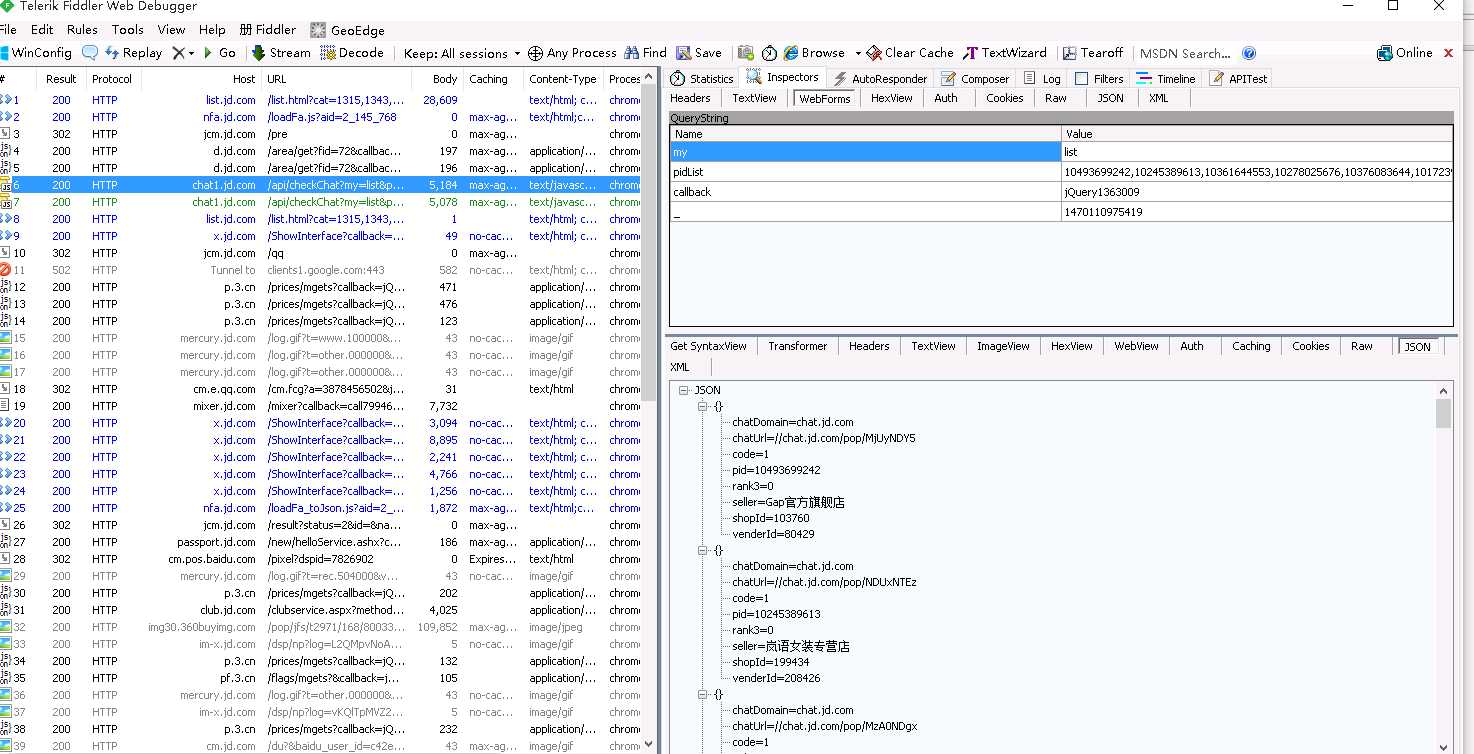
Task: Click the comment speech bubble icon
Action: click(90, 53)
